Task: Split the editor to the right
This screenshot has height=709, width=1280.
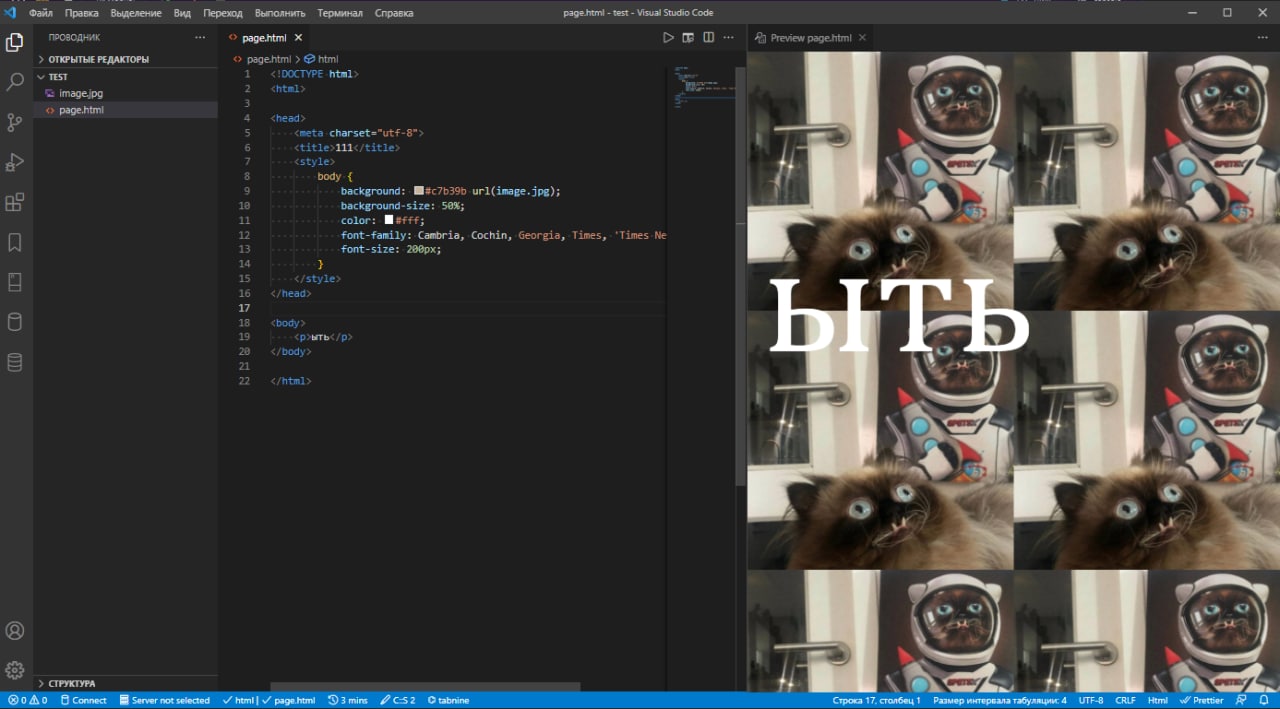Action: click(708, 37)
